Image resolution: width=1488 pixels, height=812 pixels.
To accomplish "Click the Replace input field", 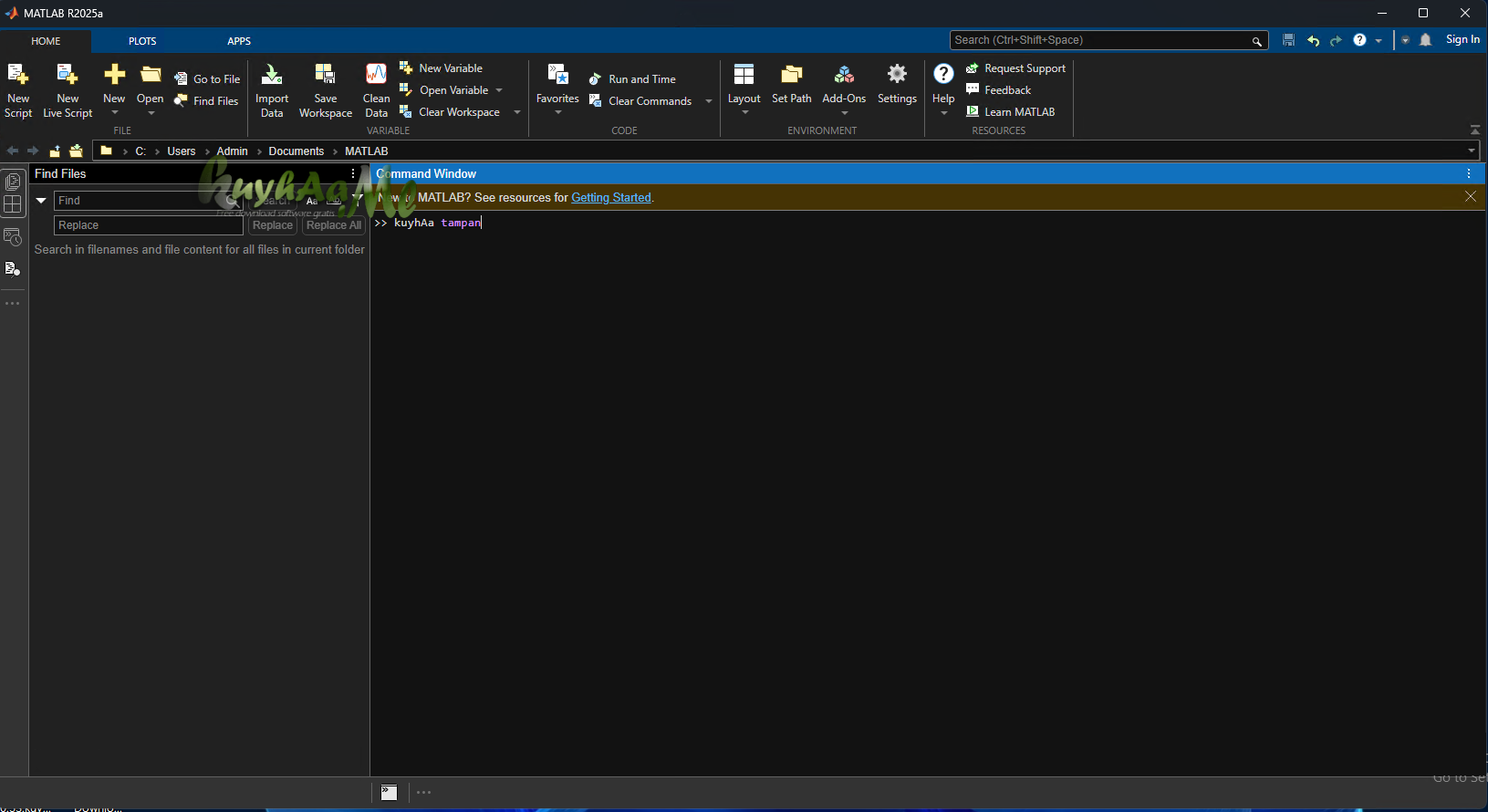I will [x=149, y=225].
